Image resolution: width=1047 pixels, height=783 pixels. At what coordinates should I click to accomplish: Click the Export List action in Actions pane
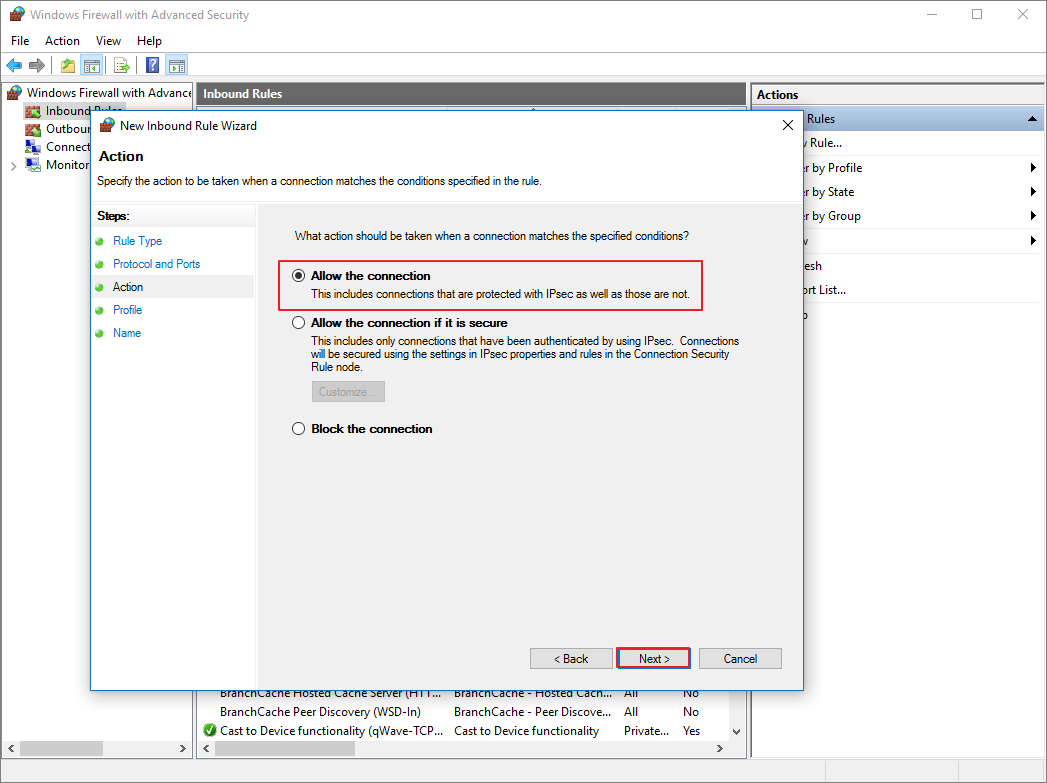click(x=825, y=290)
